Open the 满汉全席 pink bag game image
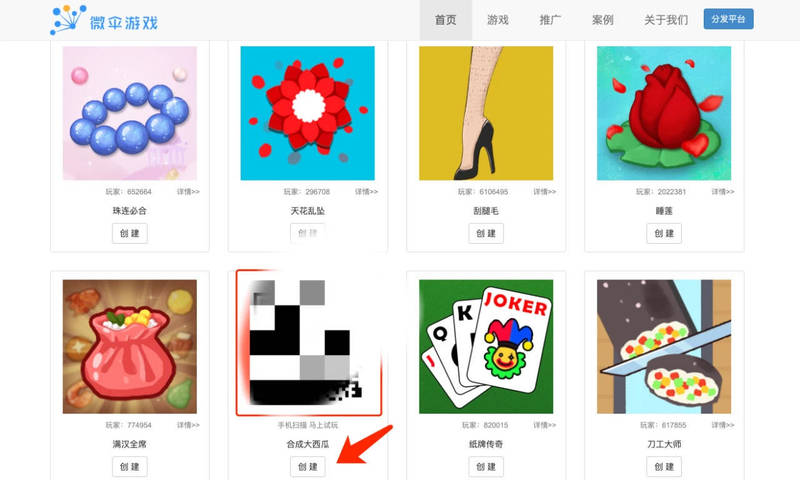This screenshot has width=800, height=480. [130, 346]
